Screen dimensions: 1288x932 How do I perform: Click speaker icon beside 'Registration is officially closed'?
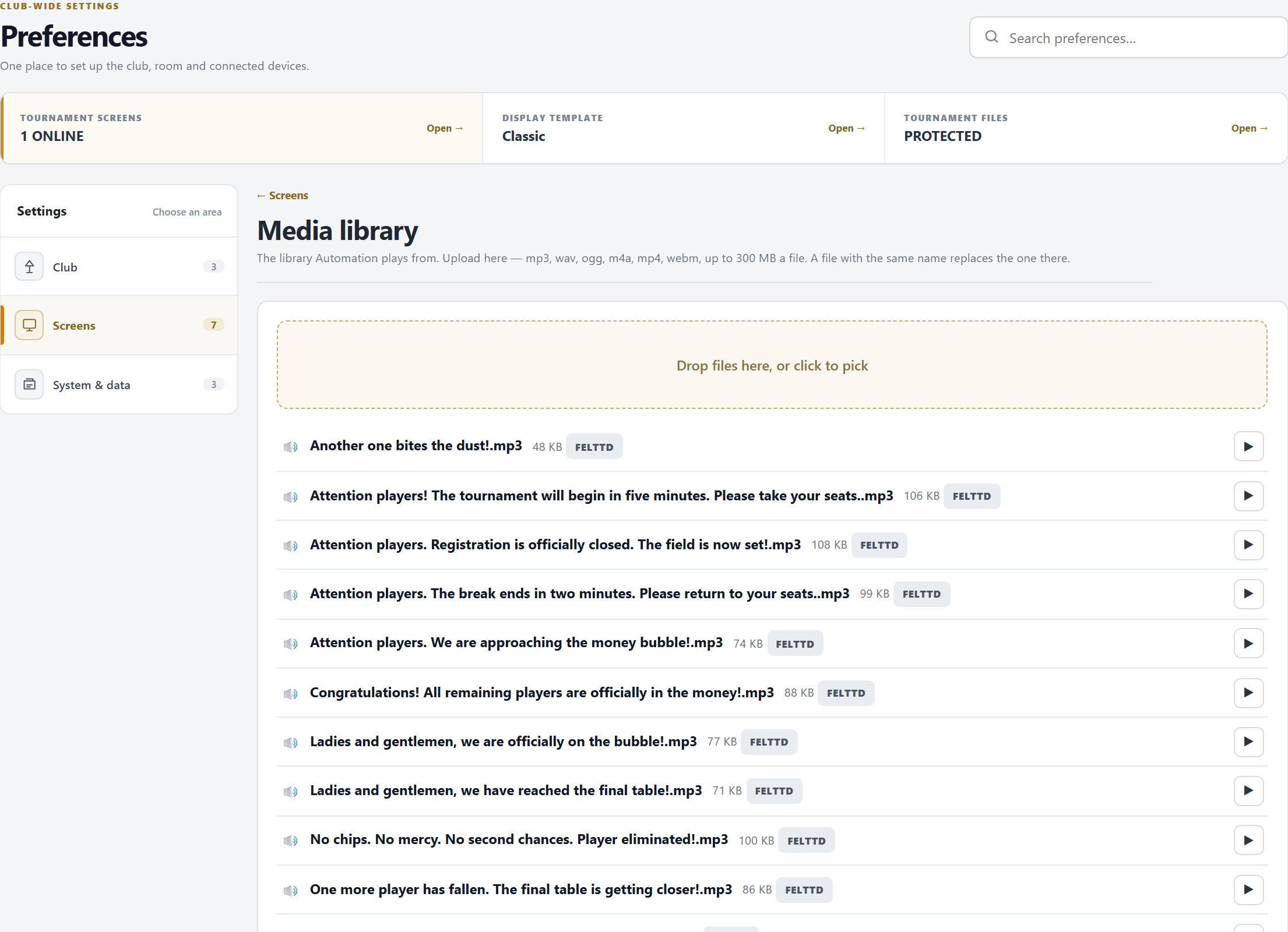[290, 546]
